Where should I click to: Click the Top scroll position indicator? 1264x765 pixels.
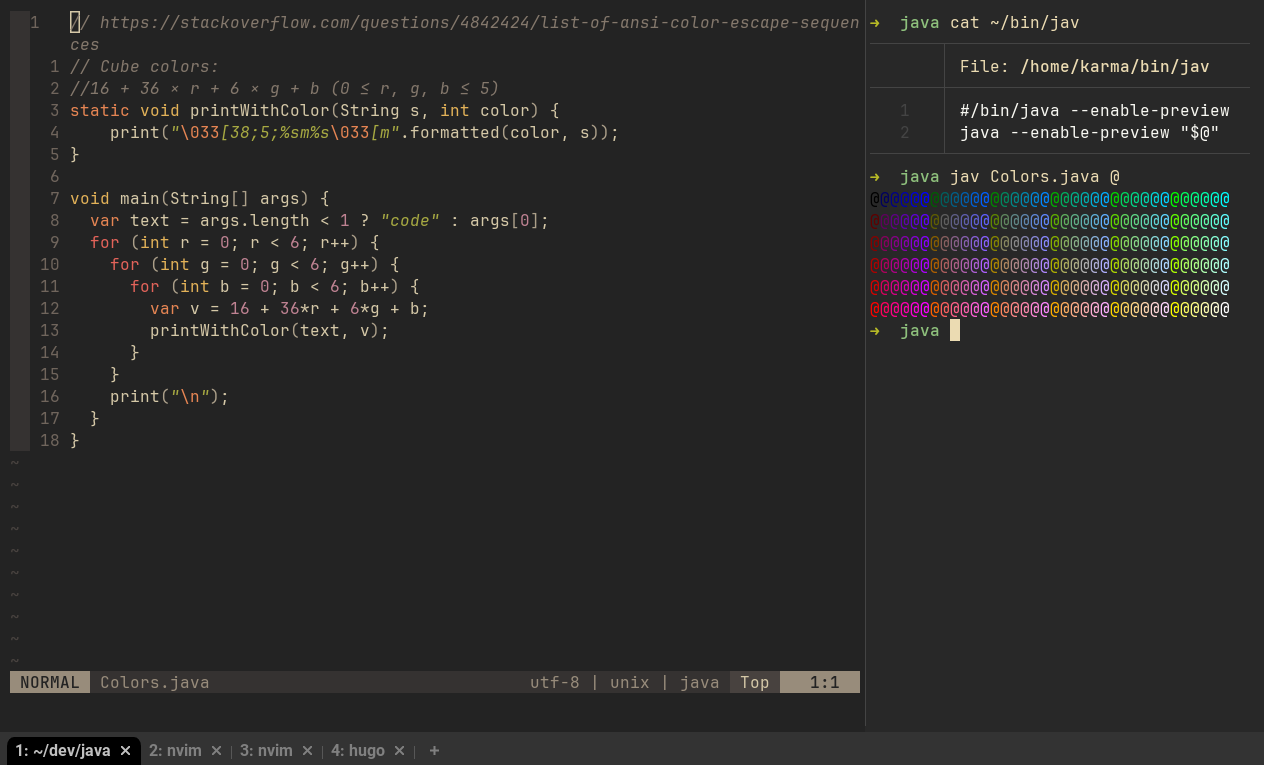click(753, 682)
